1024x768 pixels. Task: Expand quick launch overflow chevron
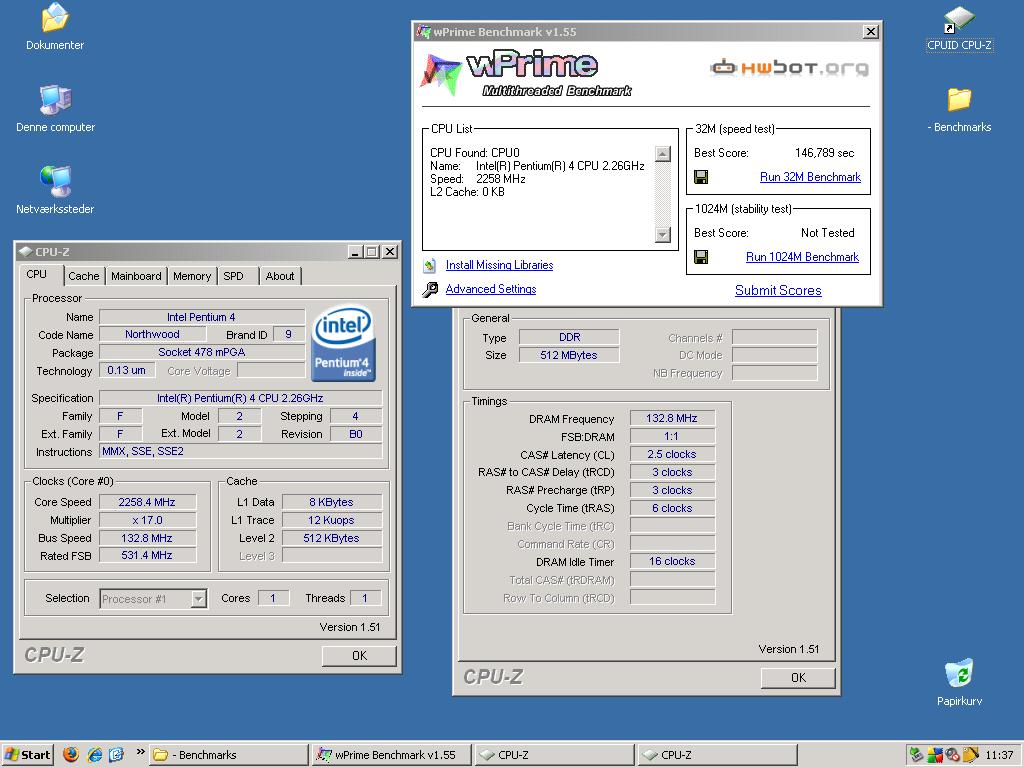point(140,752)
